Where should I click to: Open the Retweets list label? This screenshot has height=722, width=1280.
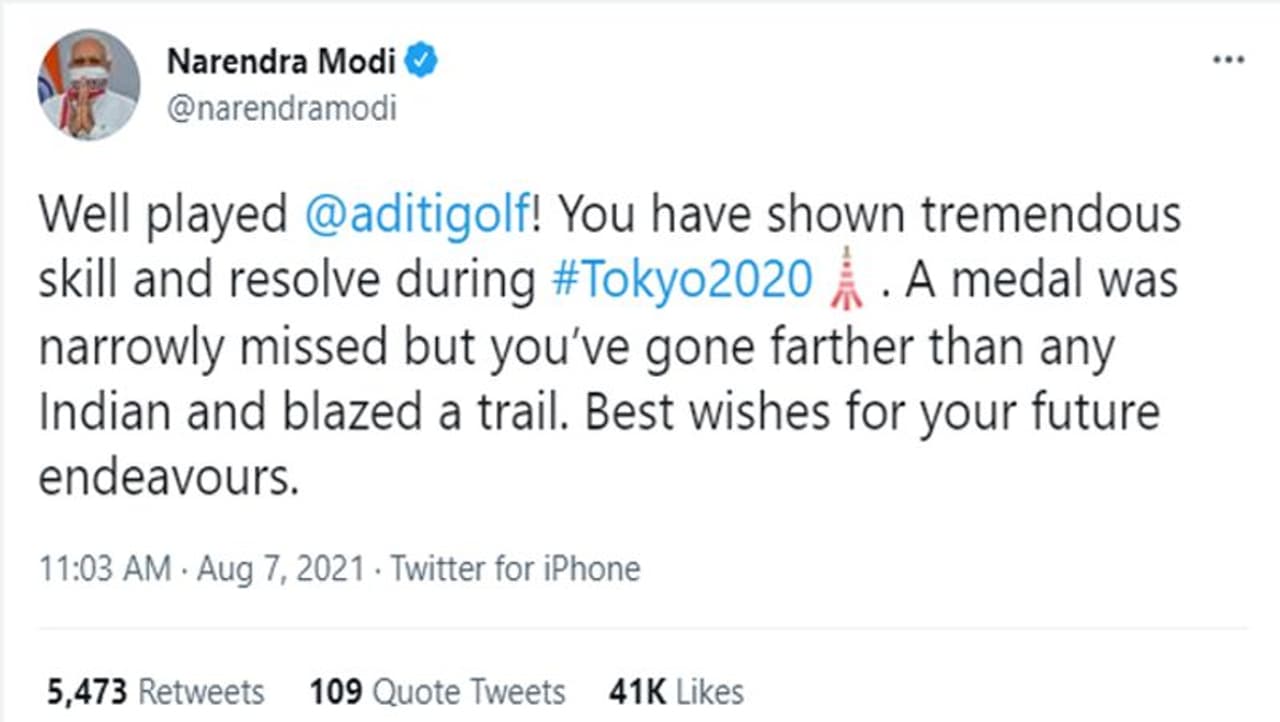[201, 691]
